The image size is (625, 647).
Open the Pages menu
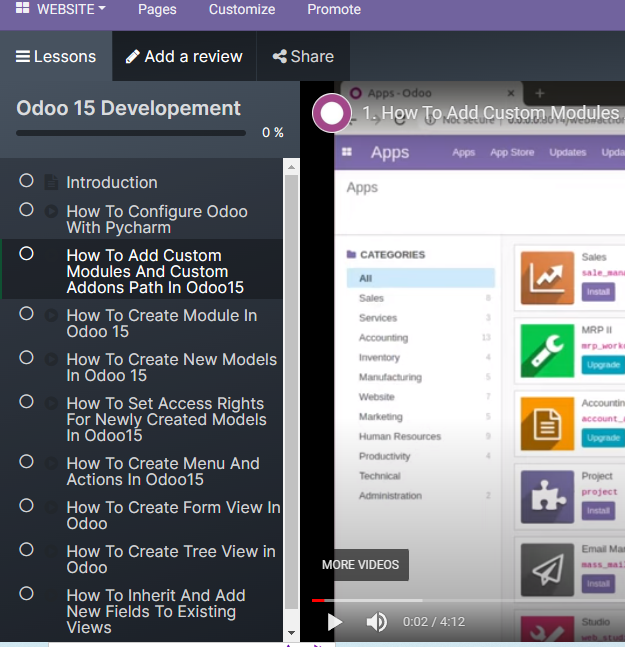(x=157, y=9)
